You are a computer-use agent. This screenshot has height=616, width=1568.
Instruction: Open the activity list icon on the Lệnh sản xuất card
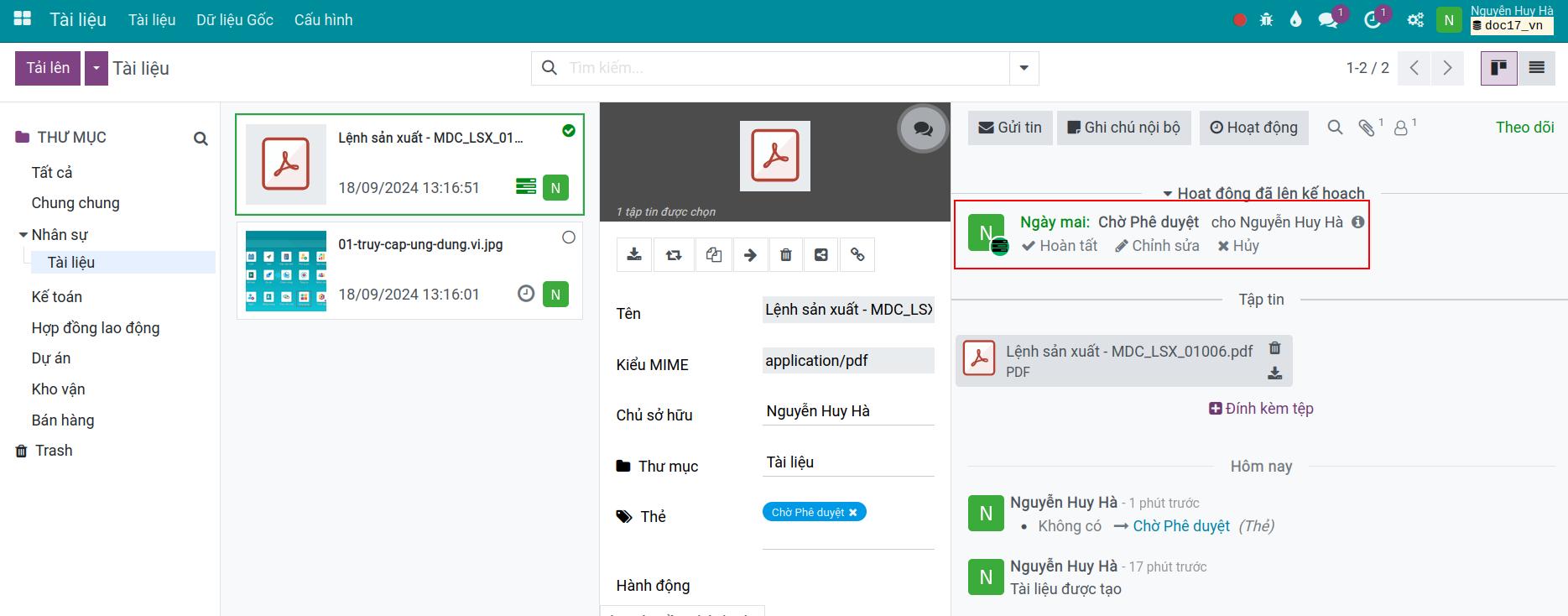526,186
